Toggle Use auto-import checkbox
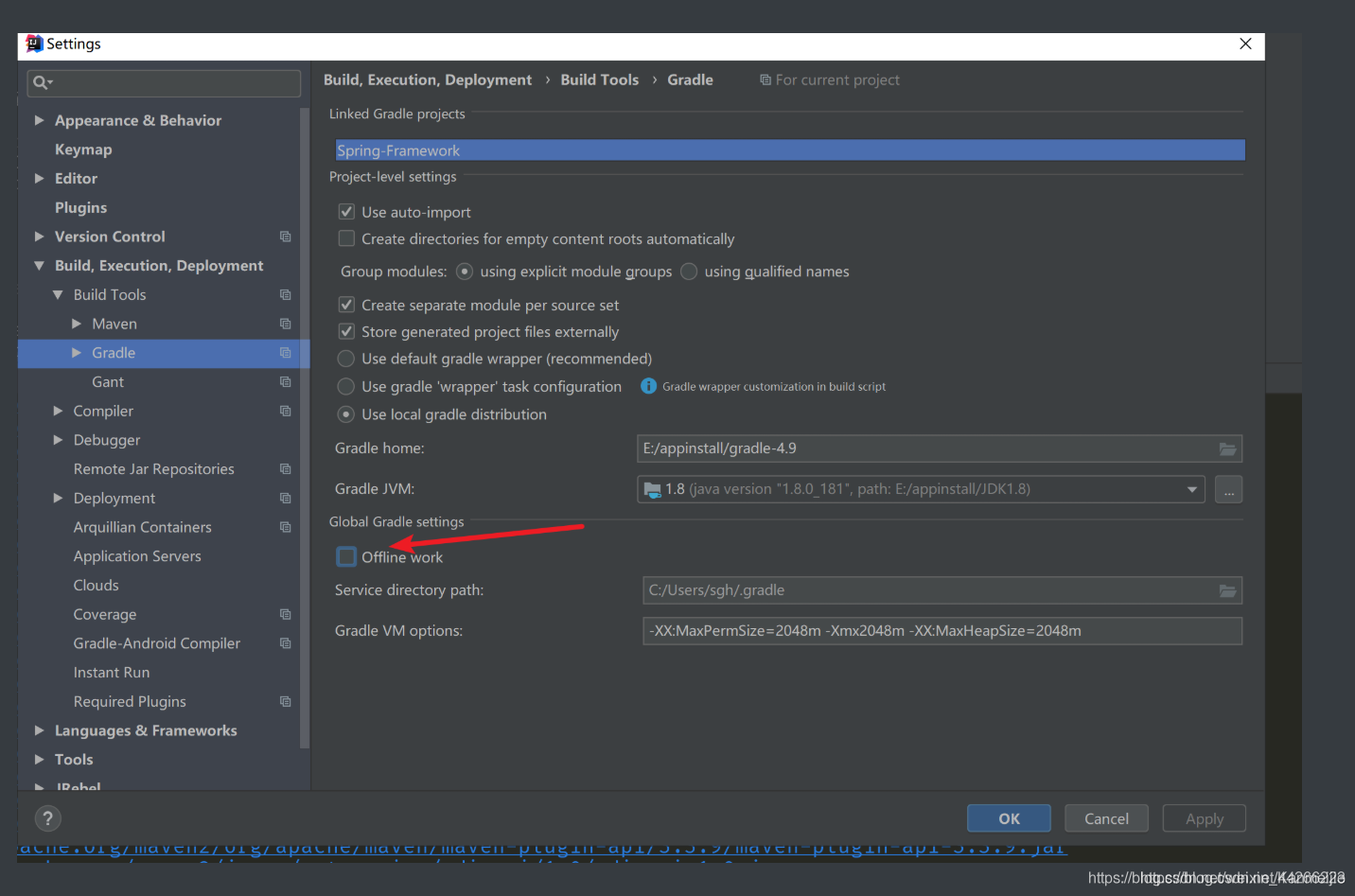The width and height of the screenshot is (1355, 896). pos(346,212)
